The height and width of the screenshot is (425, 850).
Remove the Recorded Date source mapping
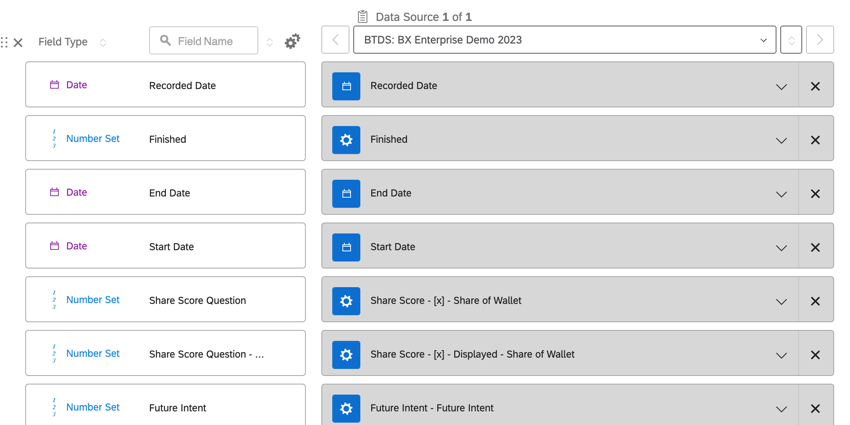coord(815,86)
